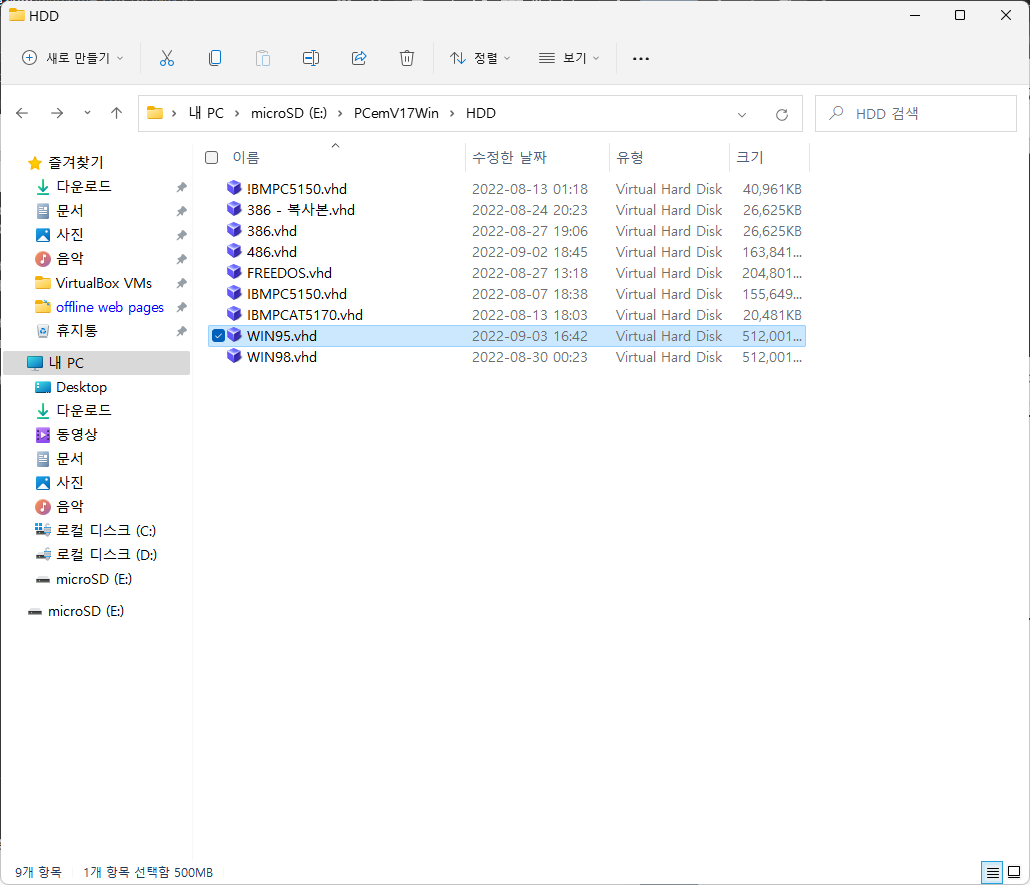This screenshot has height=885, width=1030.
Task: Click the 386.vhd file icon
Action: tap(234, 231)
